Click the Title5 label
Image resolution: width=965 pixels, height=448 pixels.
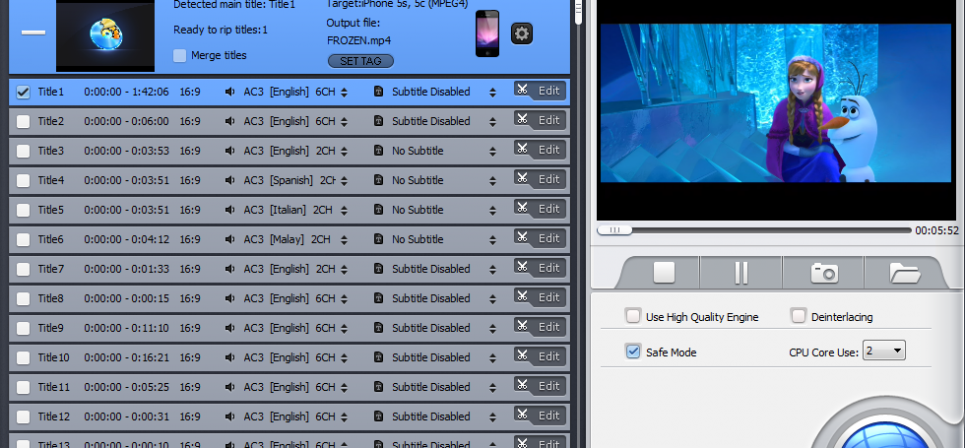pyautogui.click(x=50, y=210)
